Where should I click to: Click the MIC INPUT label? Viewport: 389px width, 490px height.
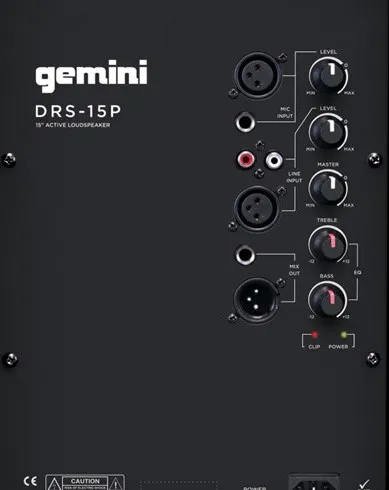[x=285, y=113]
